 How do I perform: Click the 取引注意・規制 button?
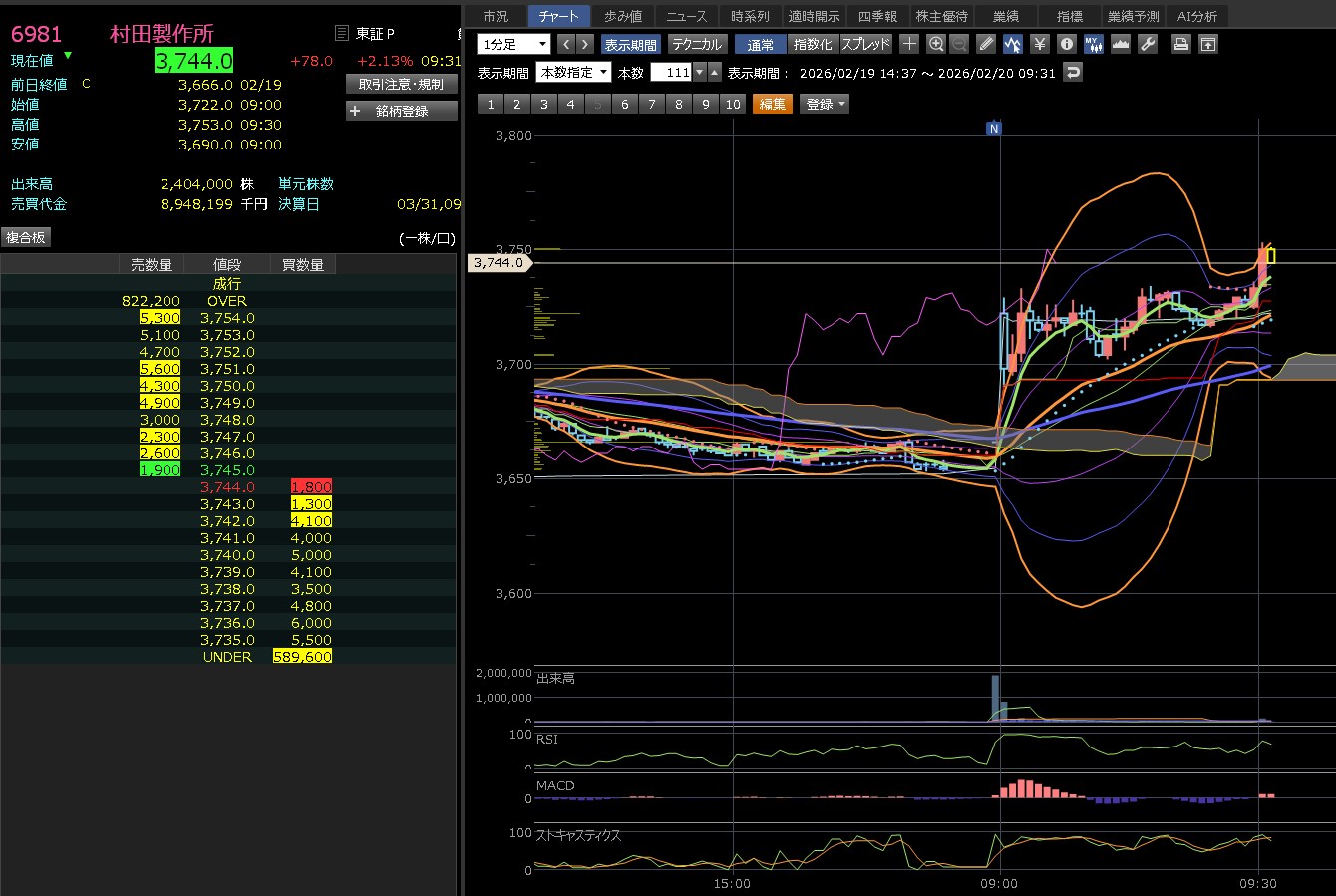(x=401, y=85)
